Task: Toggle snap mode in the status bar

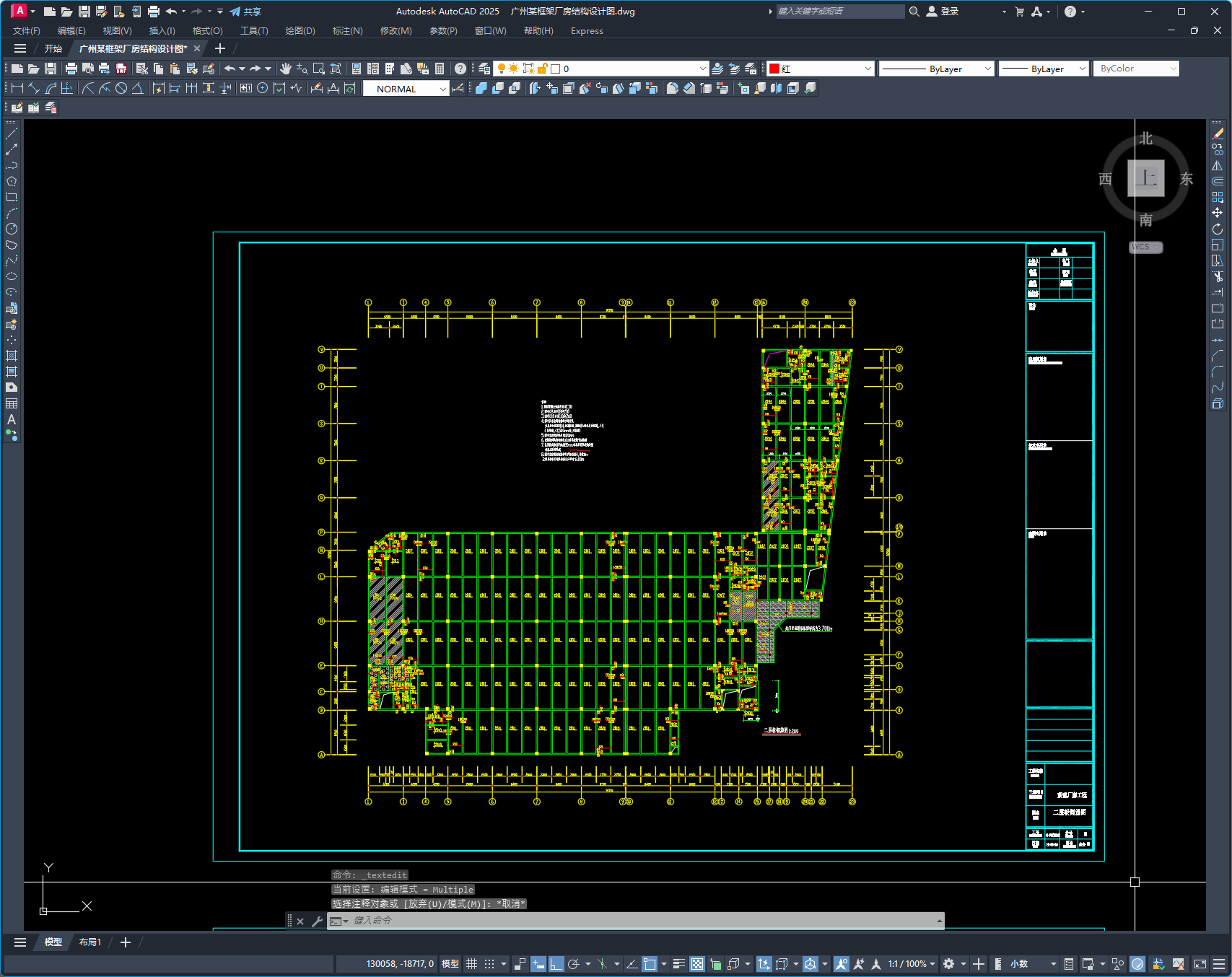Action: [489, 964]
